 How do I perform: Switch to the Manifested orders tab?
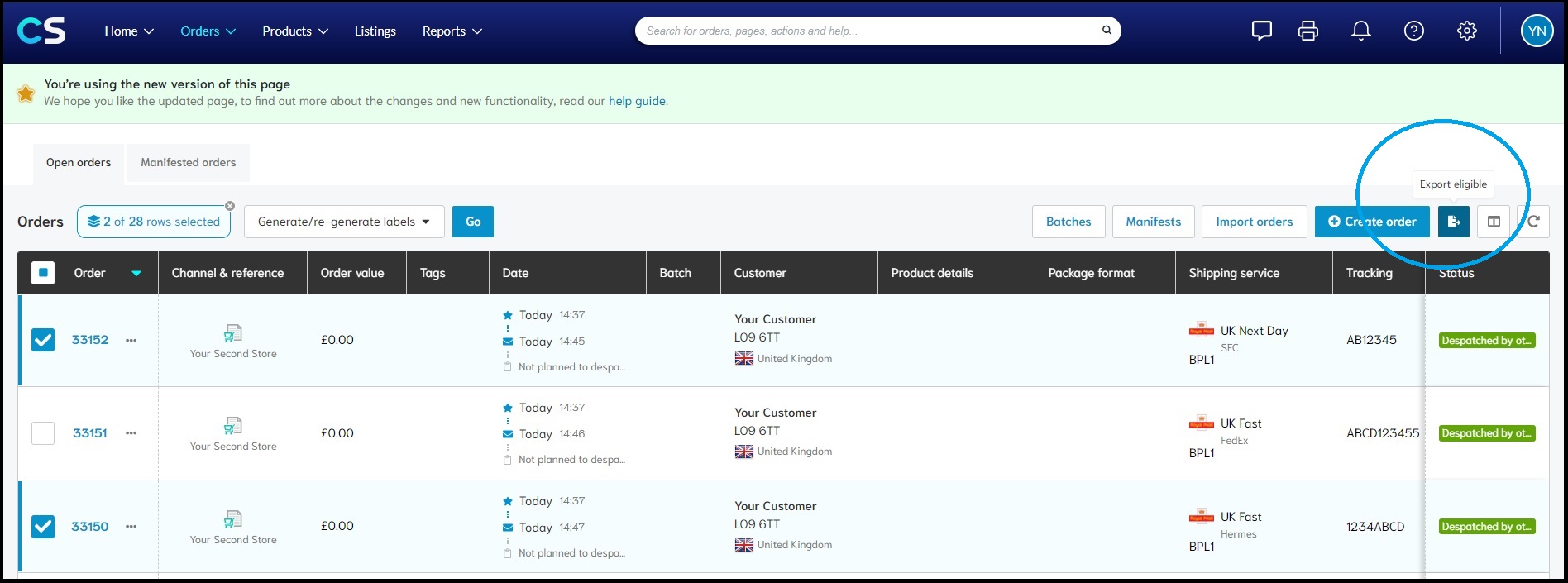point(189,163)
